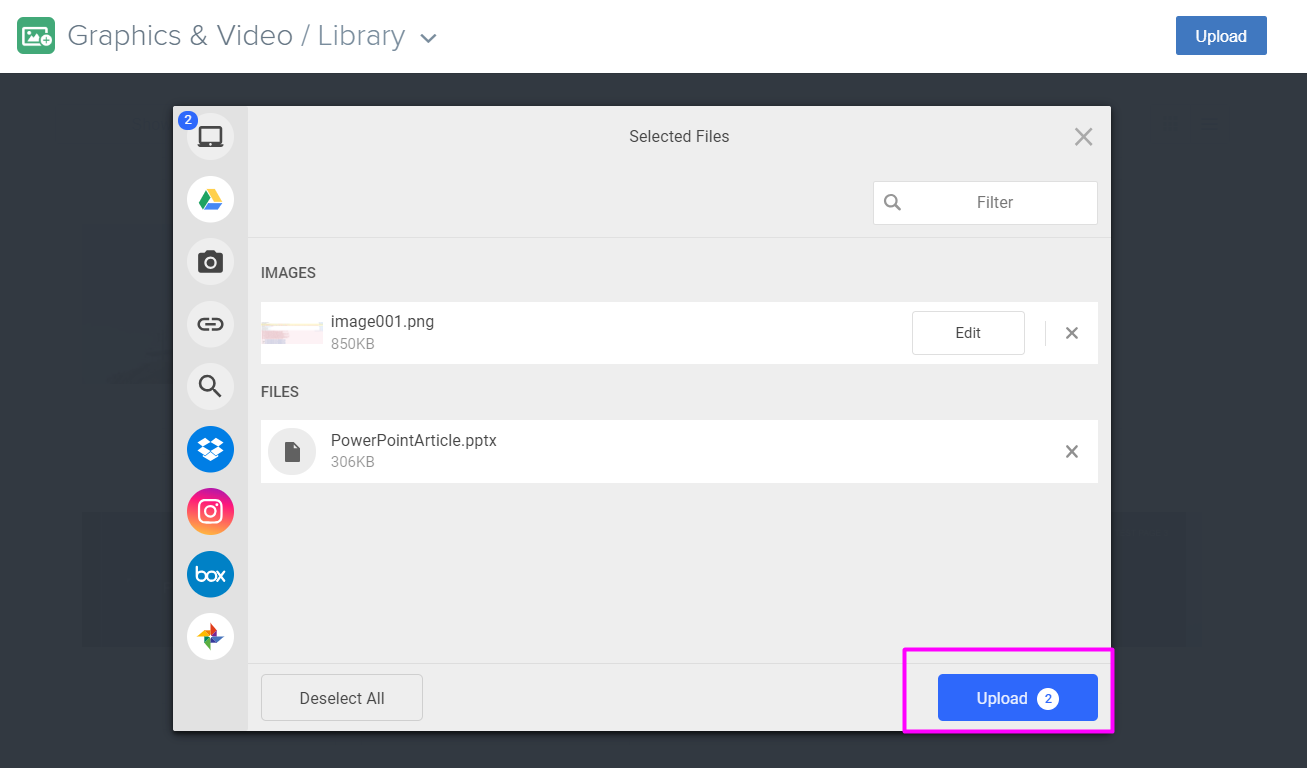Select the Dropbox source
1307x768 pixels.
coord(210,449)
